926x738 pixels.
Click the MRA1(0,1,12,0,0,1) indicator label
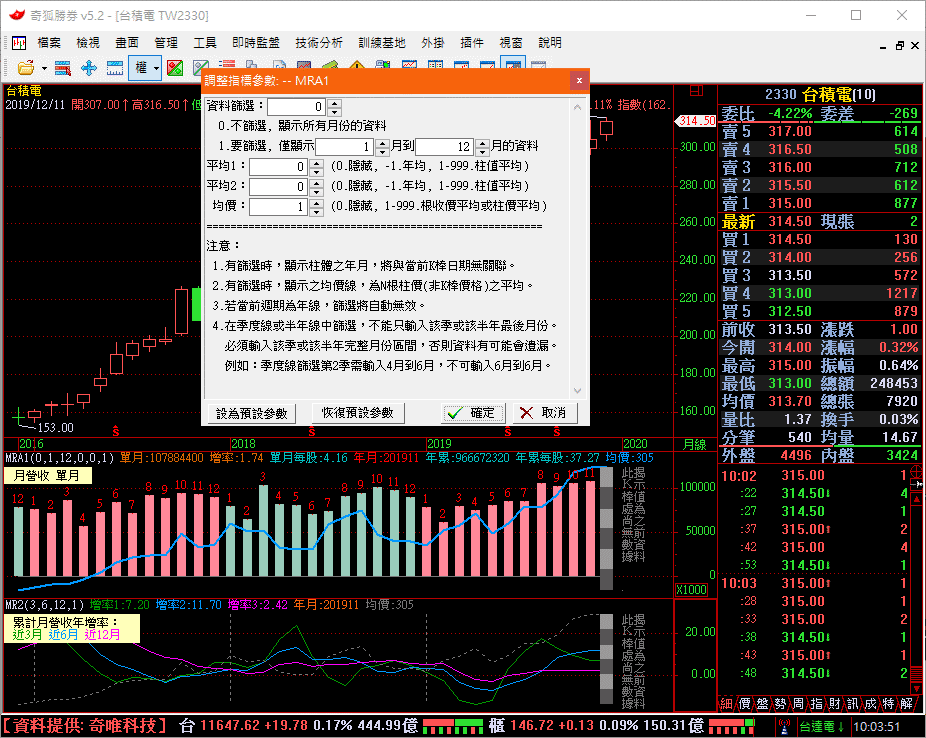coord(60,458)
